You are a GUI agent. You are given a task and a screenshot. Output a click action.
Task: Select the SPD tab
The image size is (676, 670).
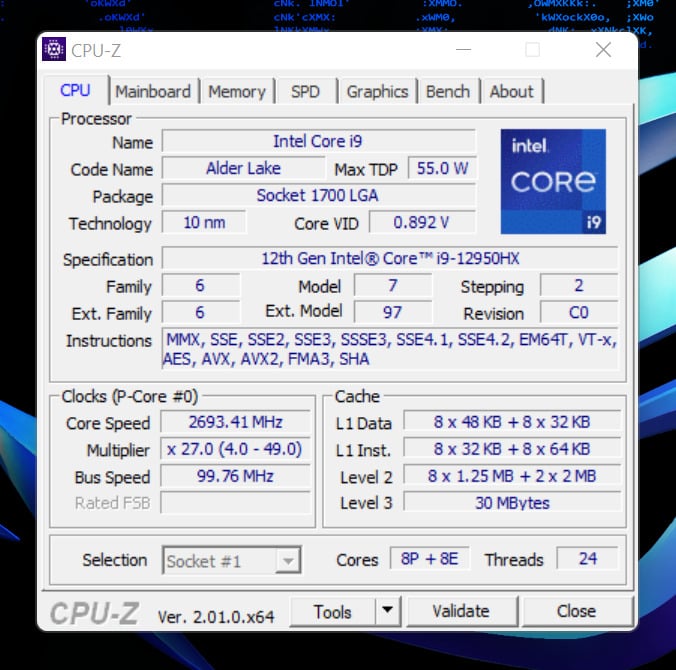(x=305, y=91)
